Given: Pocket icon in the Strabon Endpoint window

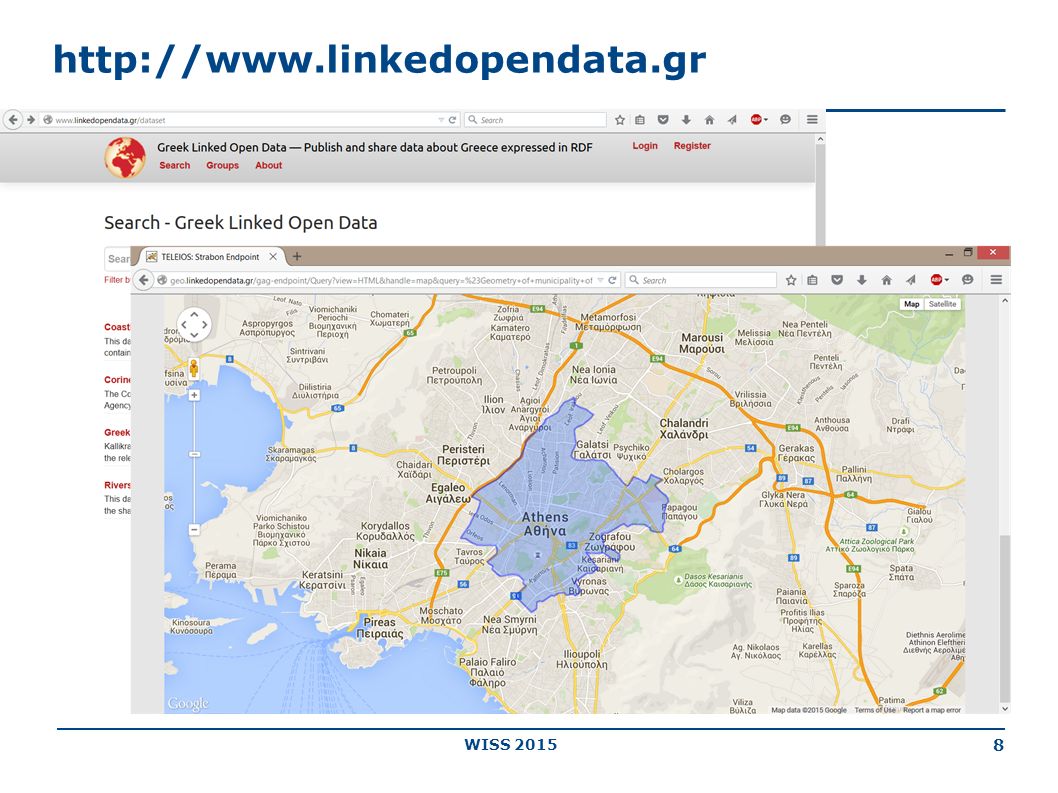Looking at the screenshot, I should [x=837, y=280].
